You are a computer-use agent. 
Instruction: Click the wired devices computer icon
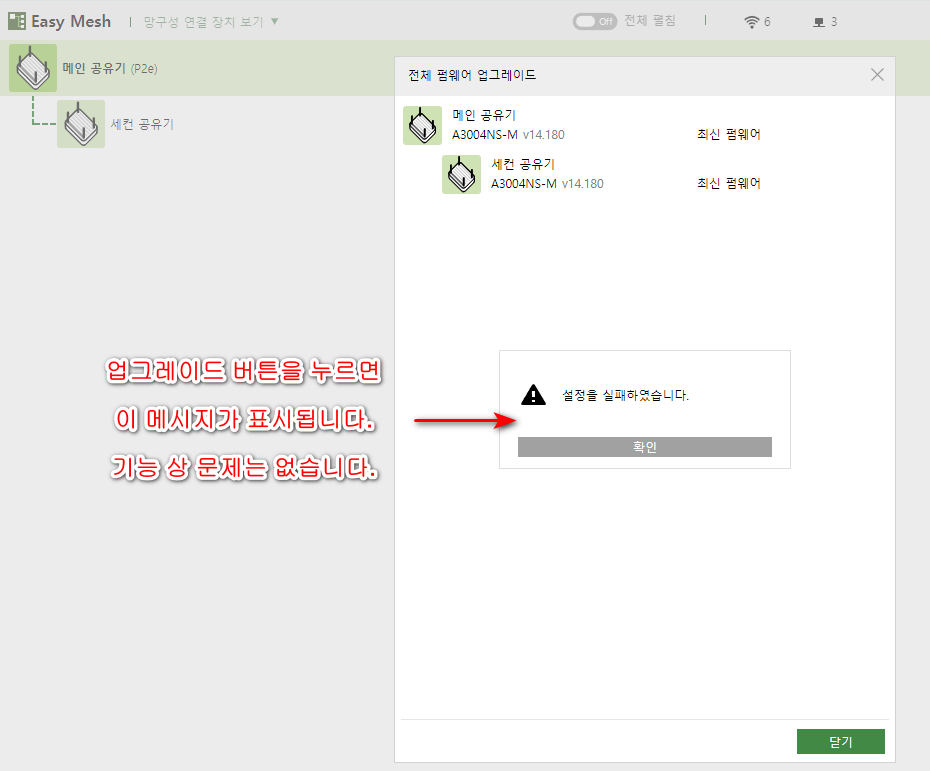pos(819,23)
